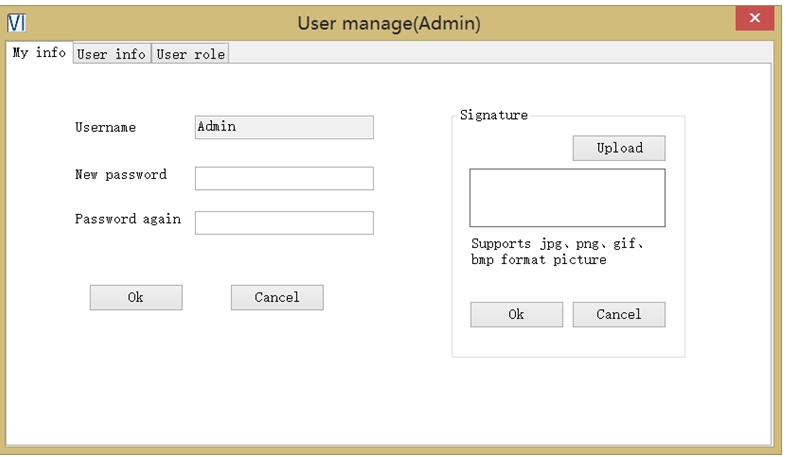
Task: Click the Username field containing Admin
Action: click(x=284, y=127)
